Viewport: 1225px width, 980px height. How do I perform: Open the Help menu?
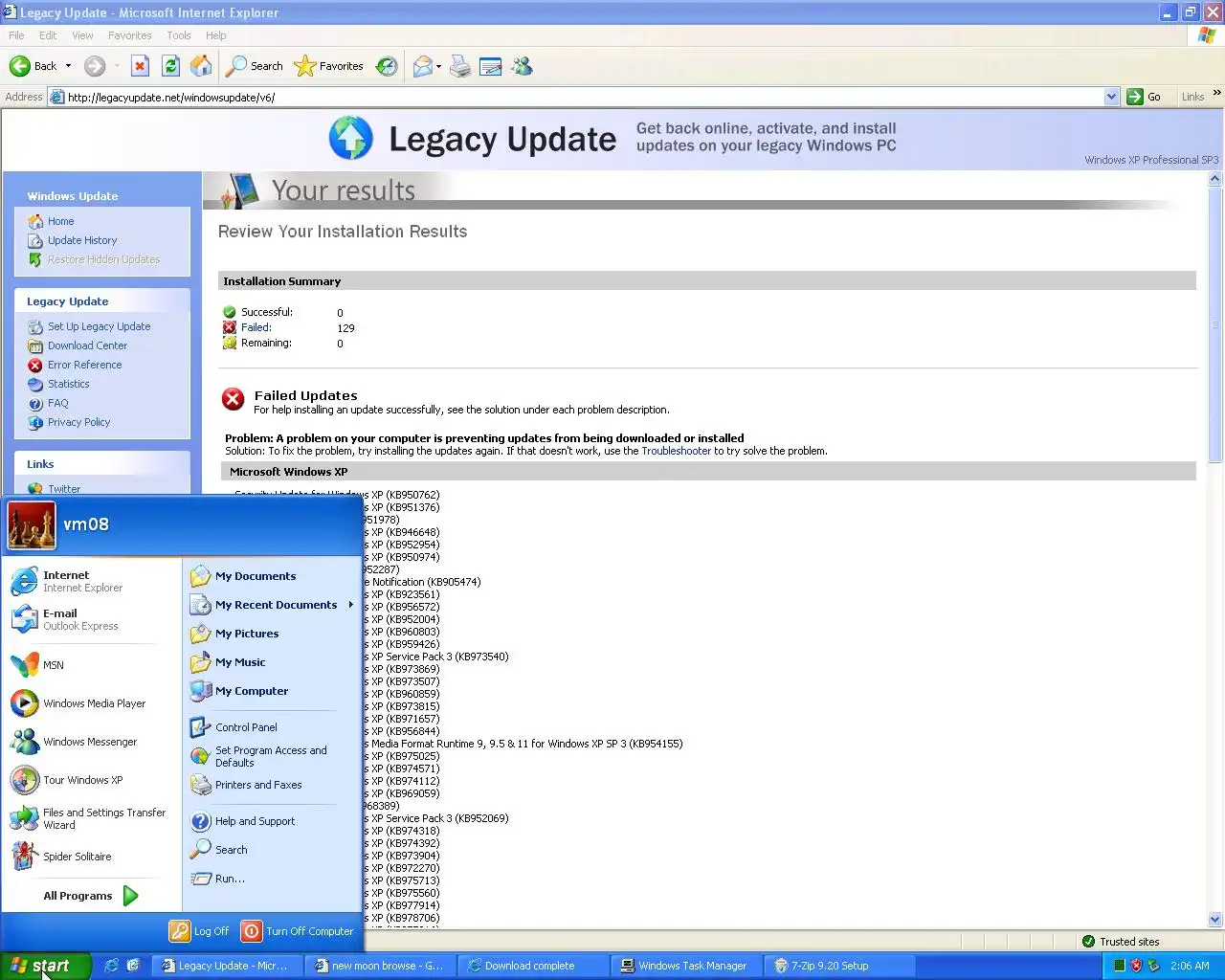(x=216, y=35)
